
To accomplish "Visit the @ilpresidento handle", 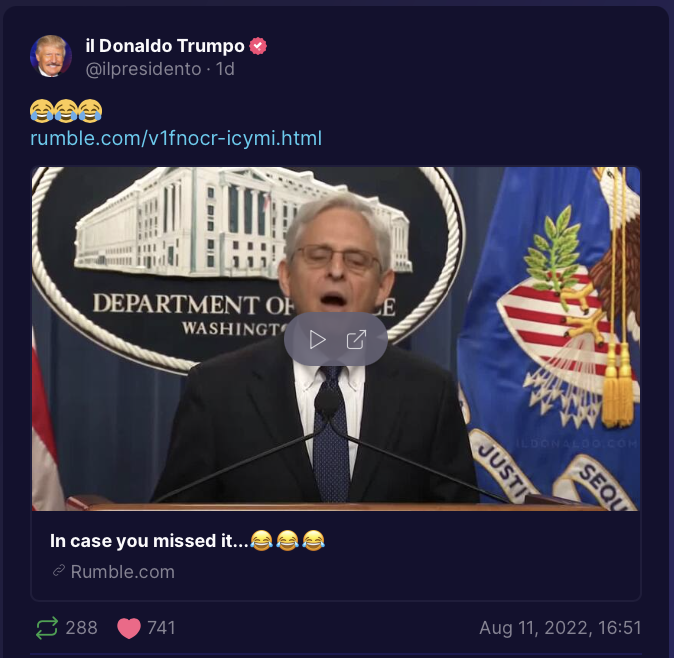I will coord(143,69).
